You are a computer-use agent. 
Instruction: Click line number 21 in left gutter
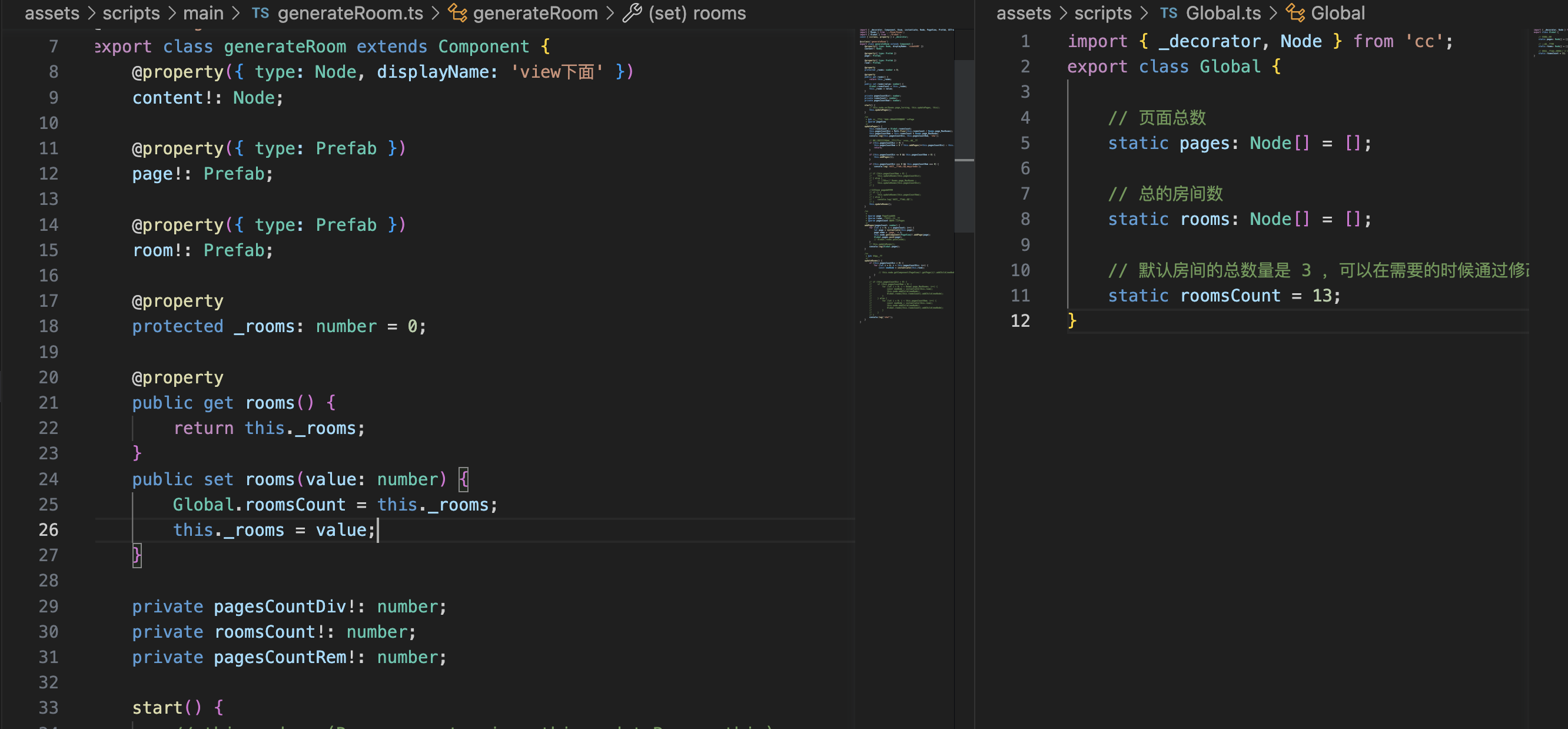pyautogui.click(x=49, y=403)
